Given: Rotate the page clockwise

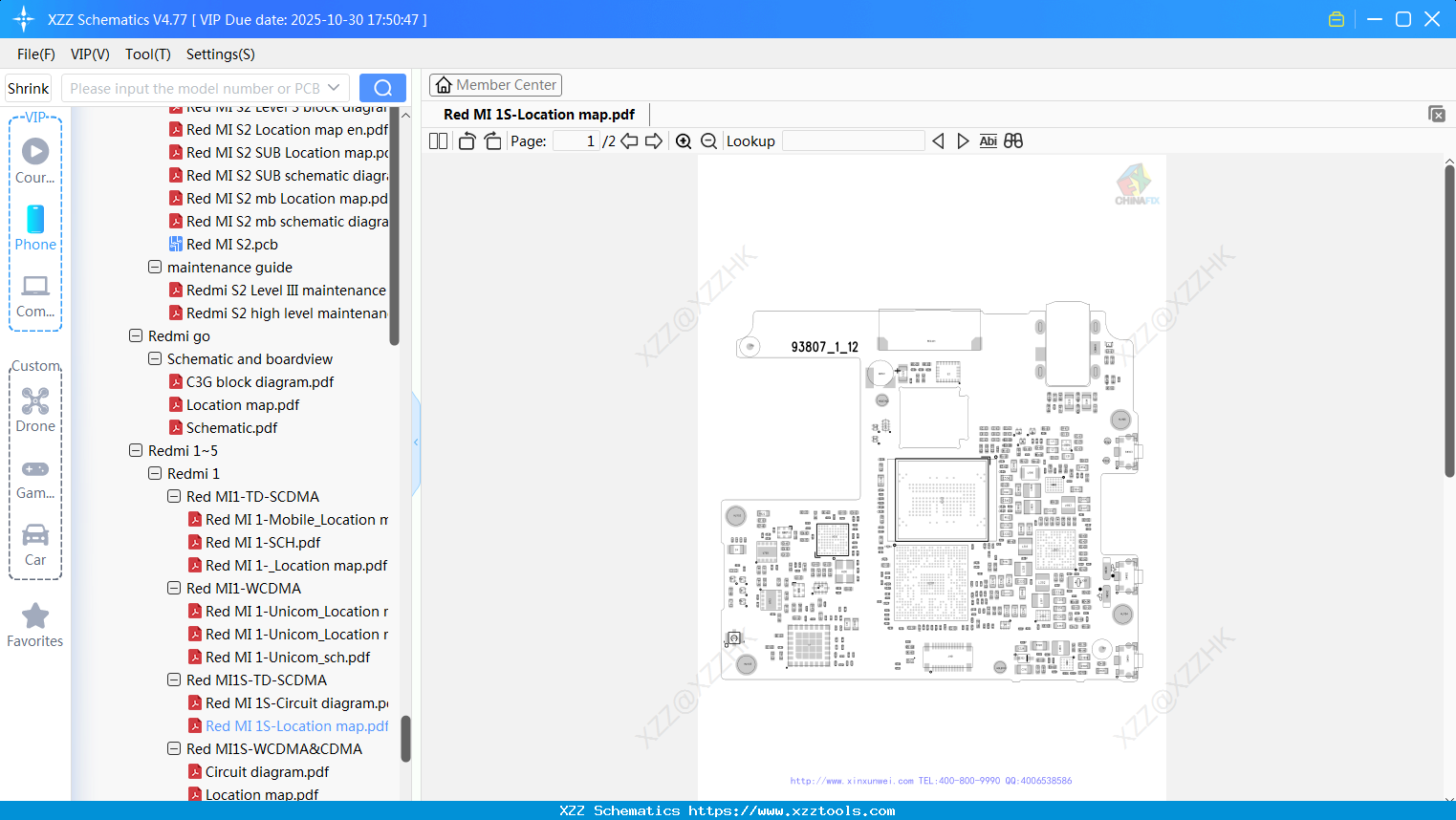Looking at the screenshot, I should coord(491,140).
